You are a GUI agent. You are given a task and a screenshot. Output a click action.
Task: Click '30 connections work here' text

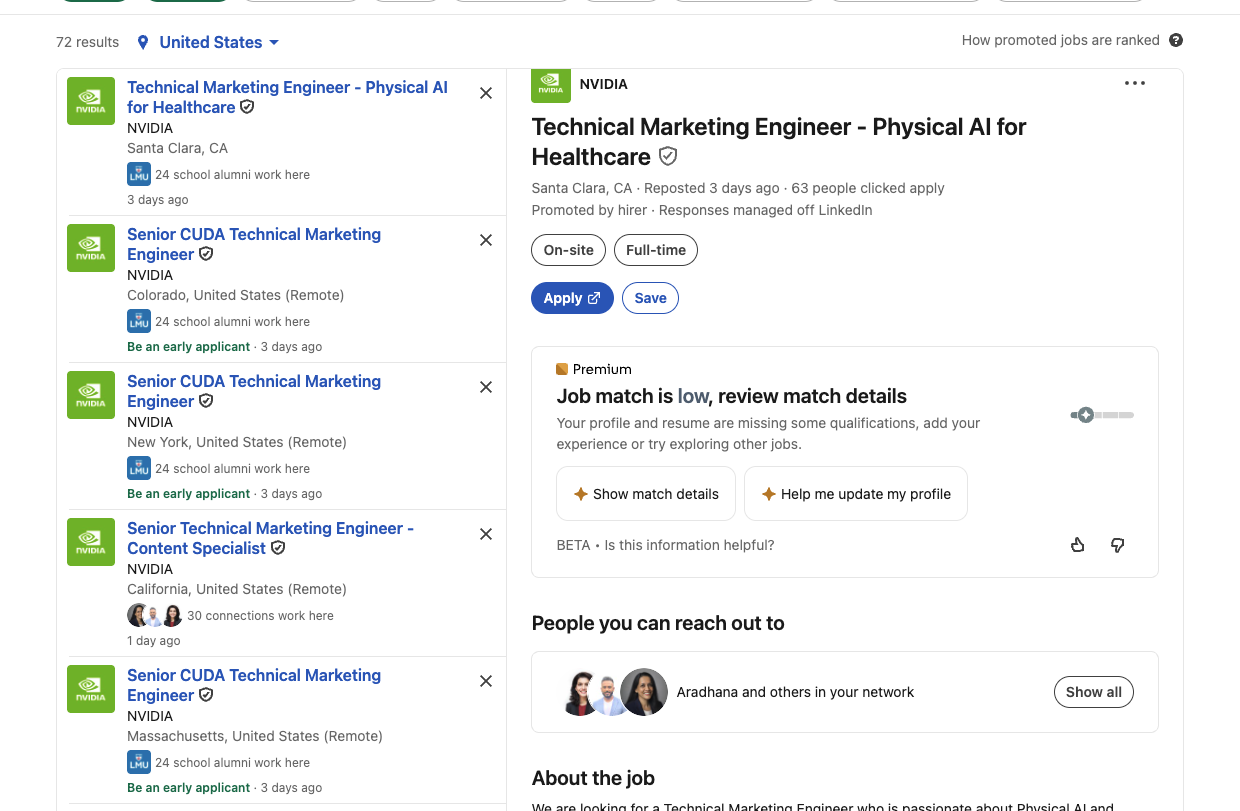[x=260, y=616]
